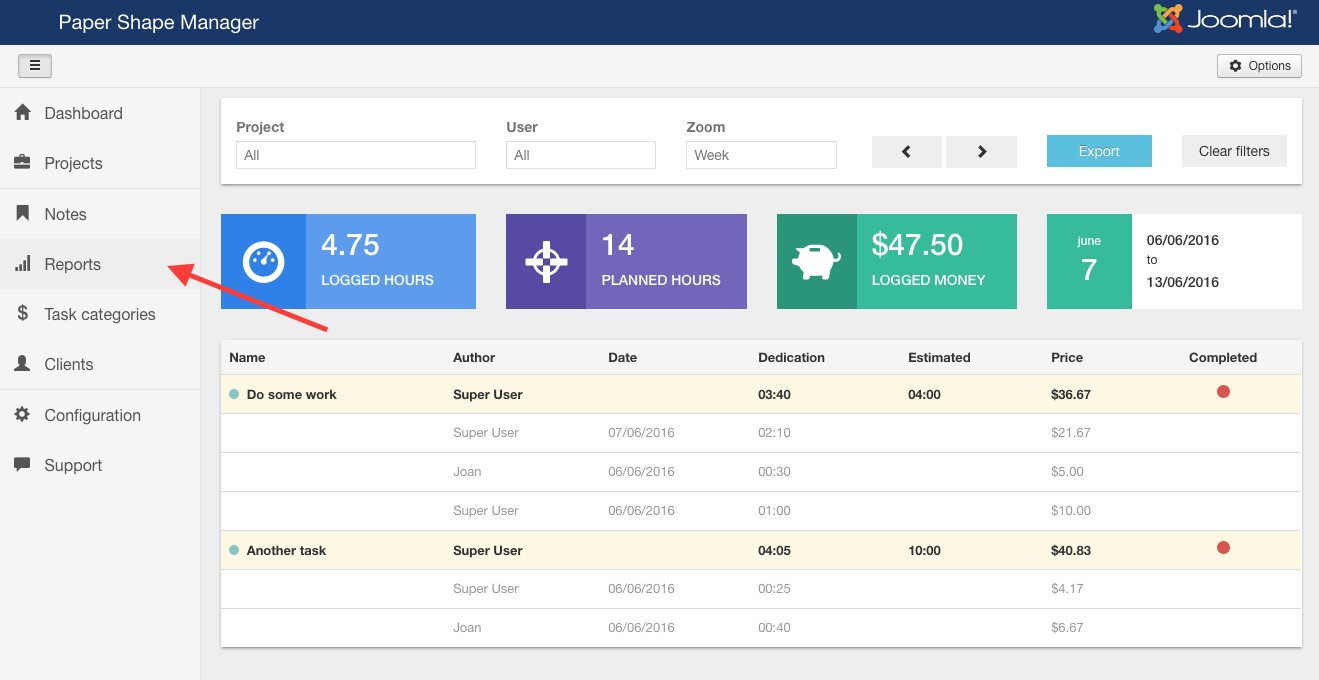
Task: Click the 14 planned hours card
Action: [626, 261]
